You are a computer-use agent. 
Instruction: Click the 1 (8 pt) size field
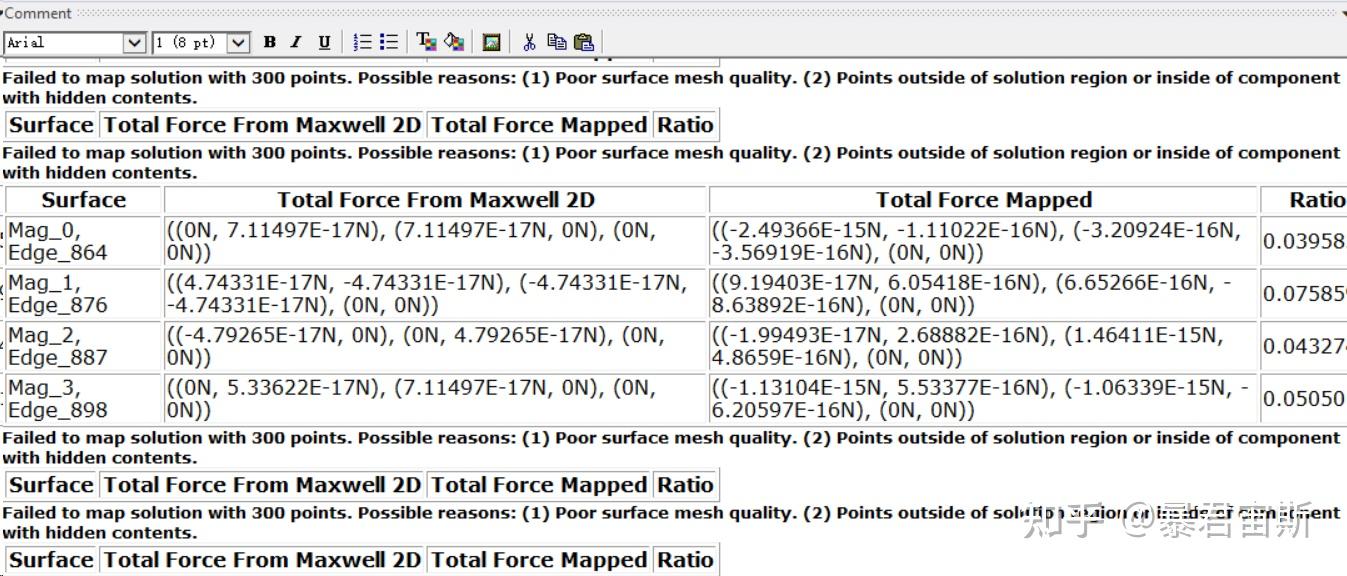(189, 43)
